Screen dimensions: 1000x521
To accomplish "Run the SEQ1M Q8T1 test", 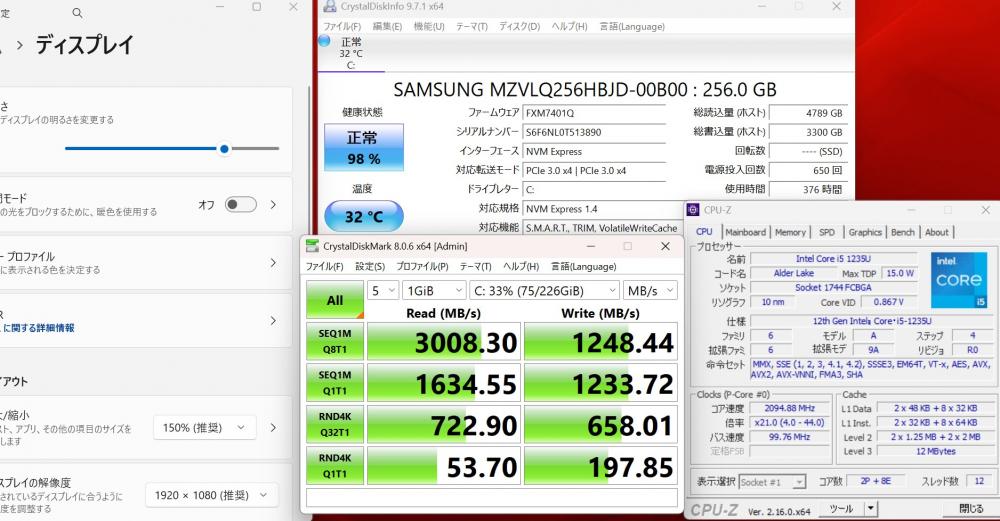I will [335, 341].
